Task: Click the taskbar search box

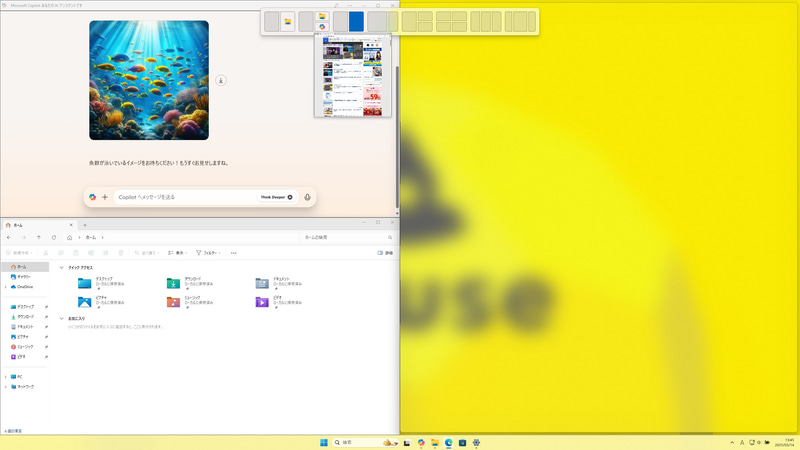Action: (365, 442)
